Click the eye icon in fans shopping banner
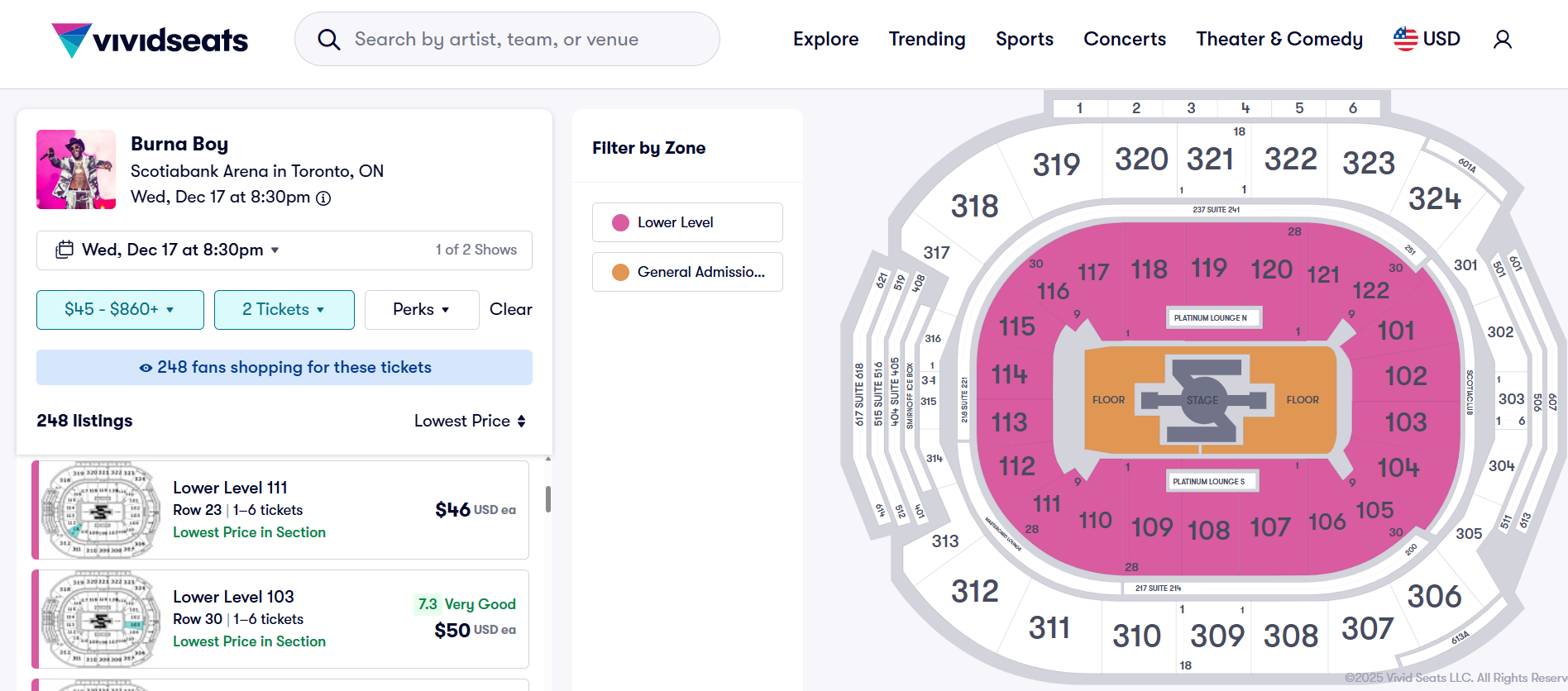Image resolution: width=1568 pixels, height=691 pixels. point(146,368)
